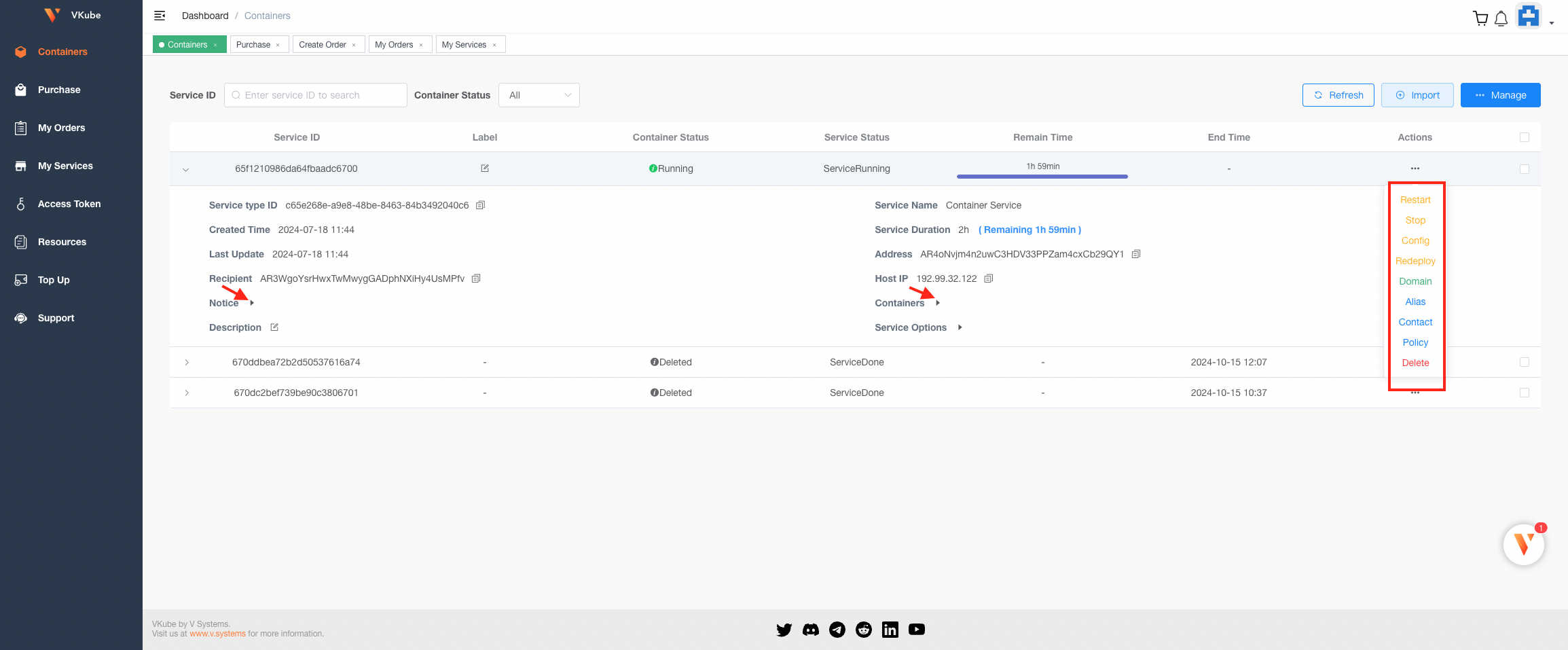The height and width of the screenshot is (650, 1568).
Task: Go to Containers in sidebar
Action: (62, 52)
